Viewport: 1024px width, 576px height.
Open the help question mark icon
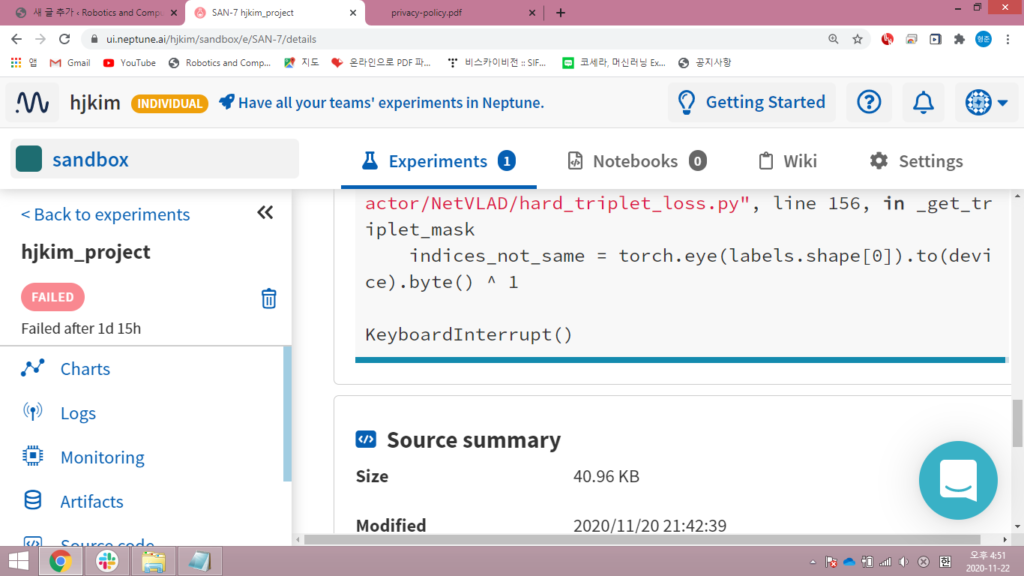pyautogui.click(x=869, y=102)
